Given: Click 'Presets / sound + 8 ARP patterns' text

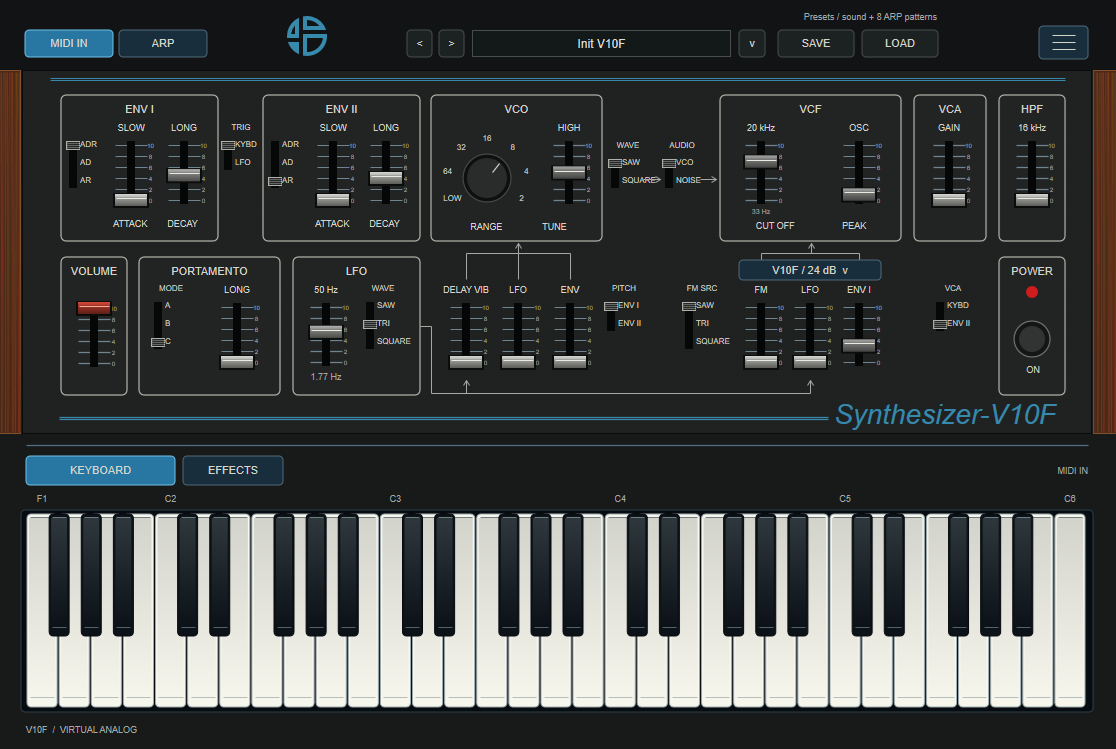Looking at the screenshot, I should [x=870, y=16].
